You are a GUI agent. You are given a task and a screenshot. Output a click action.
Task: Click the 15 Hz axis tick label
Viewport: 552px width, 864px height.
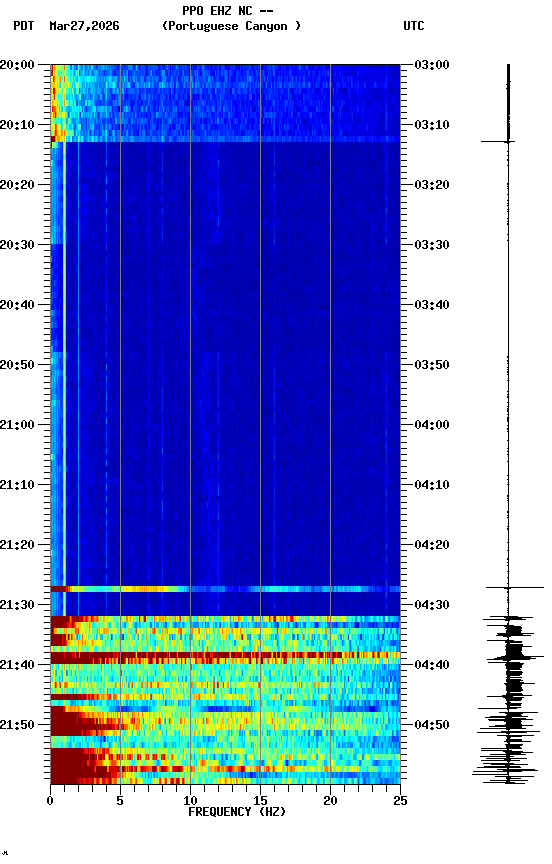pyautogui.click(x=260, y=801)
